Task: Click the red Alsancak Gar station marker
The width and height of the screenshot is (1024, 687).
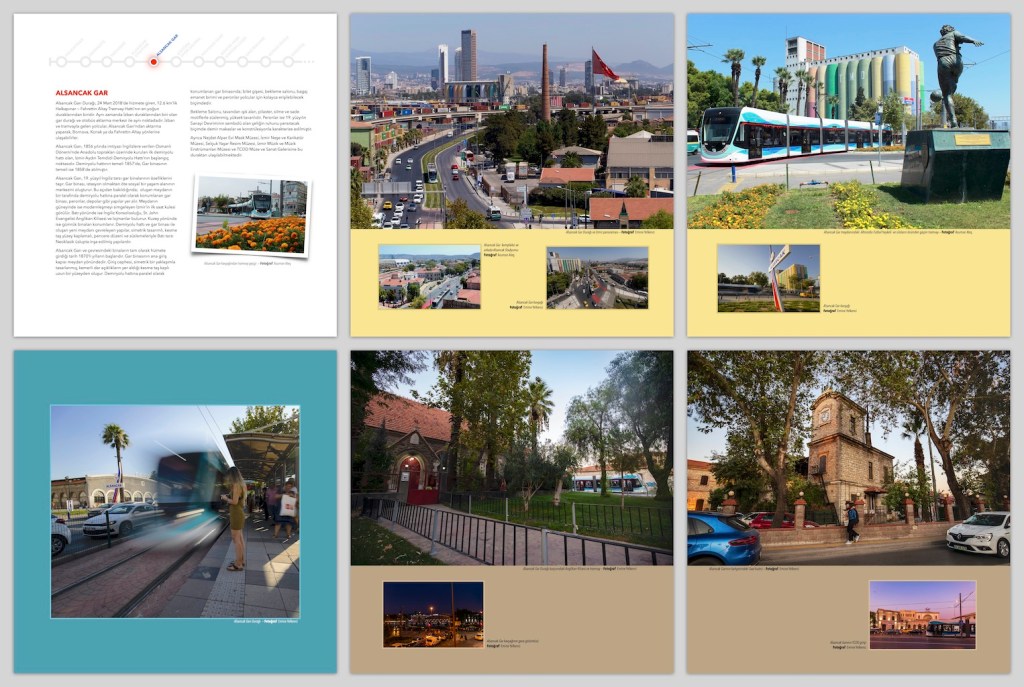Action: 153,61
